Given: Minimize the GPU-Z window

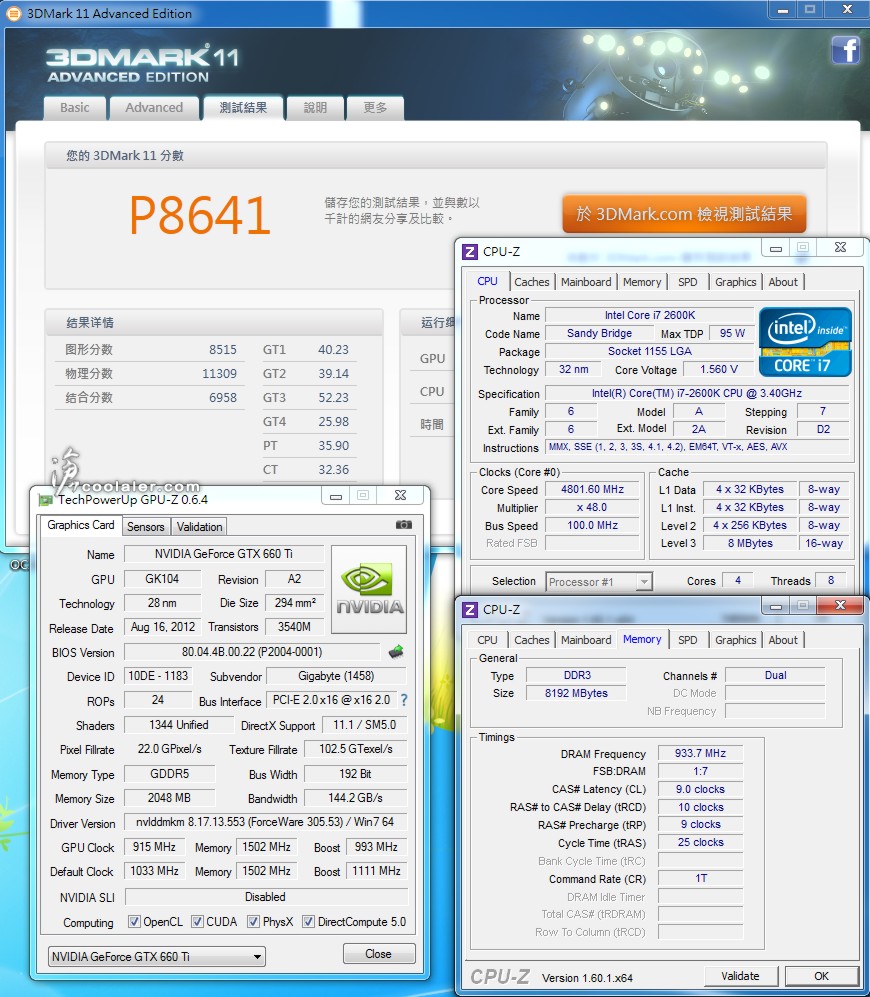Looking at the screenshot, I should [336, 495].
